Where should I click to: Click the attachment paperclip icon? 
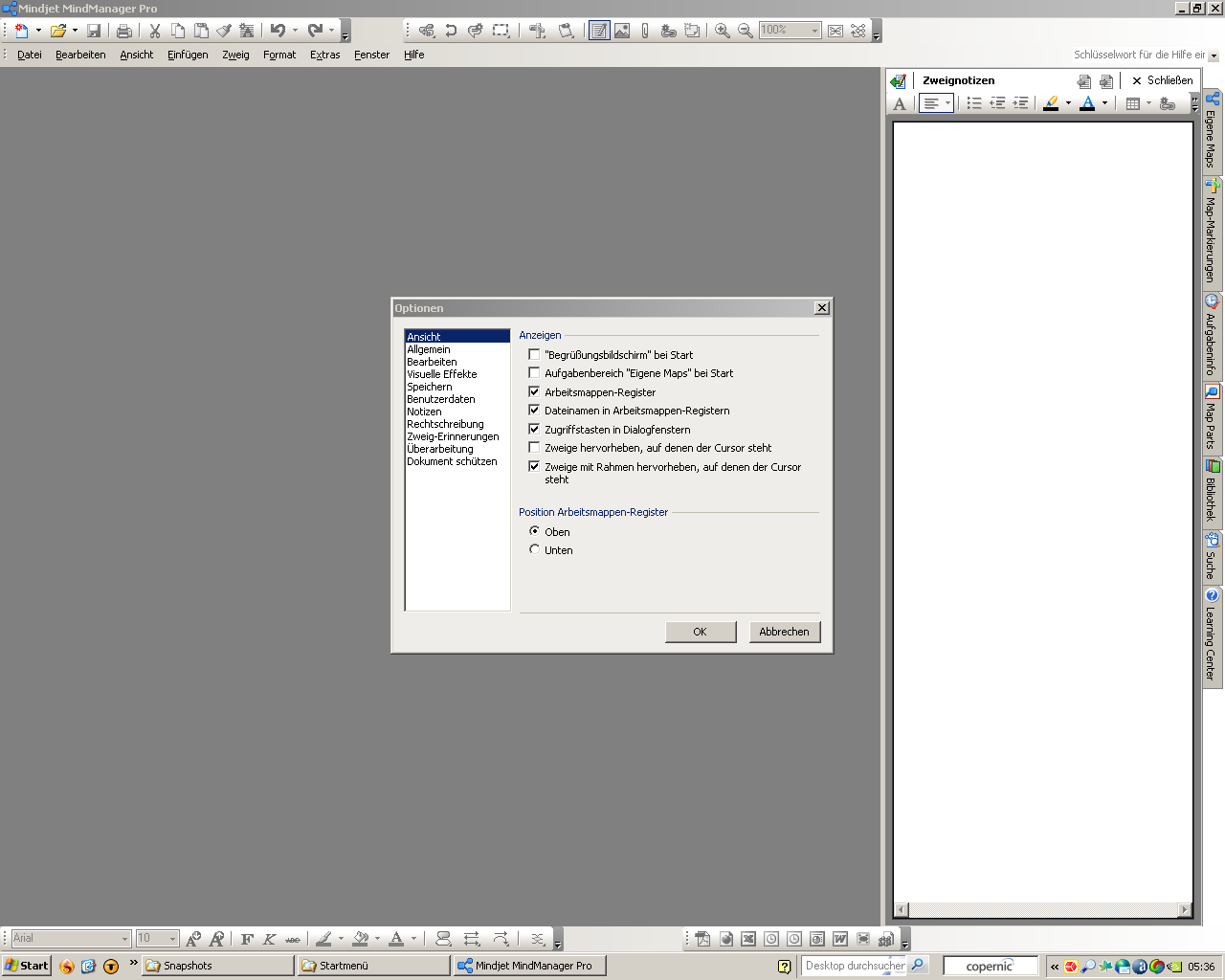[x=645, y=31]
